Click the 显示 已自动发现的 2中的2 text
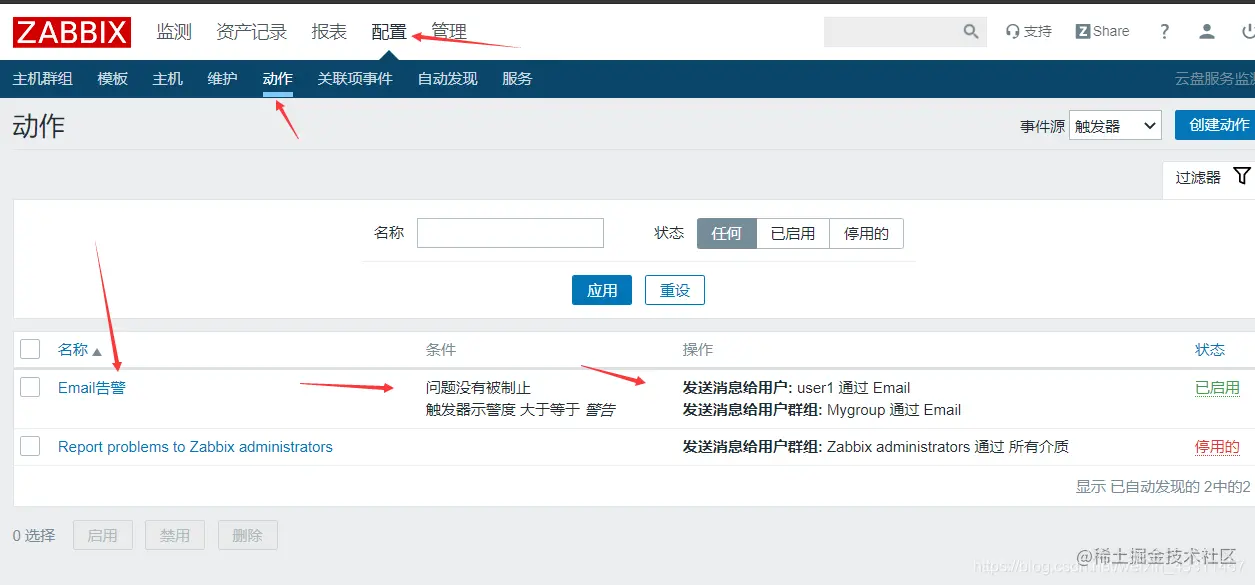The width and height of the screenshot is (1255, 585). coord(1163,487)
